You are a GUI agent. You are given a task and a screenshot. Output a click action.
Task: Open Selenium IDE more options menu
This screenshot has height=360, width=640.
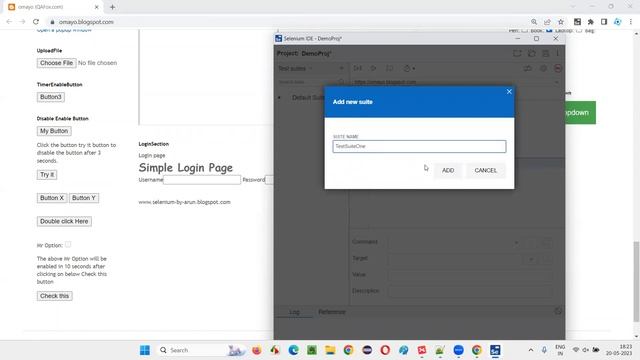pyautogui.click(x=558, y=53)
